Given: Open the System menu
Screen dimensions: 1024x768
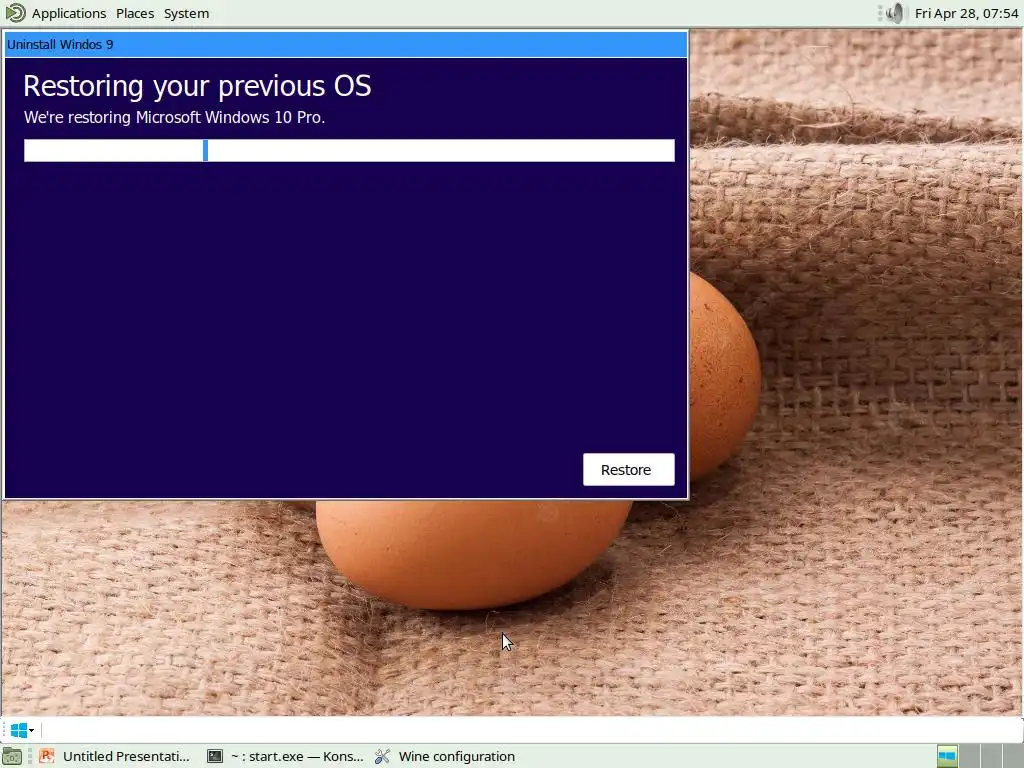Looking at the screenshot, I should [x=186, y=13].
